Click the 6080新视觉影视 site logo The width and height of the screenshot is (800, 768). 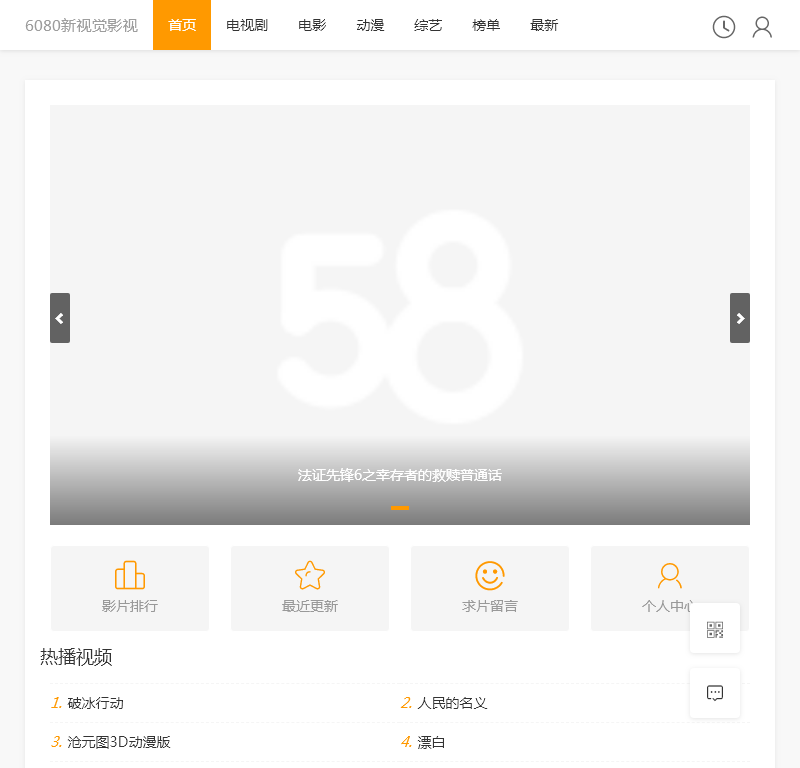pos(82,25)
